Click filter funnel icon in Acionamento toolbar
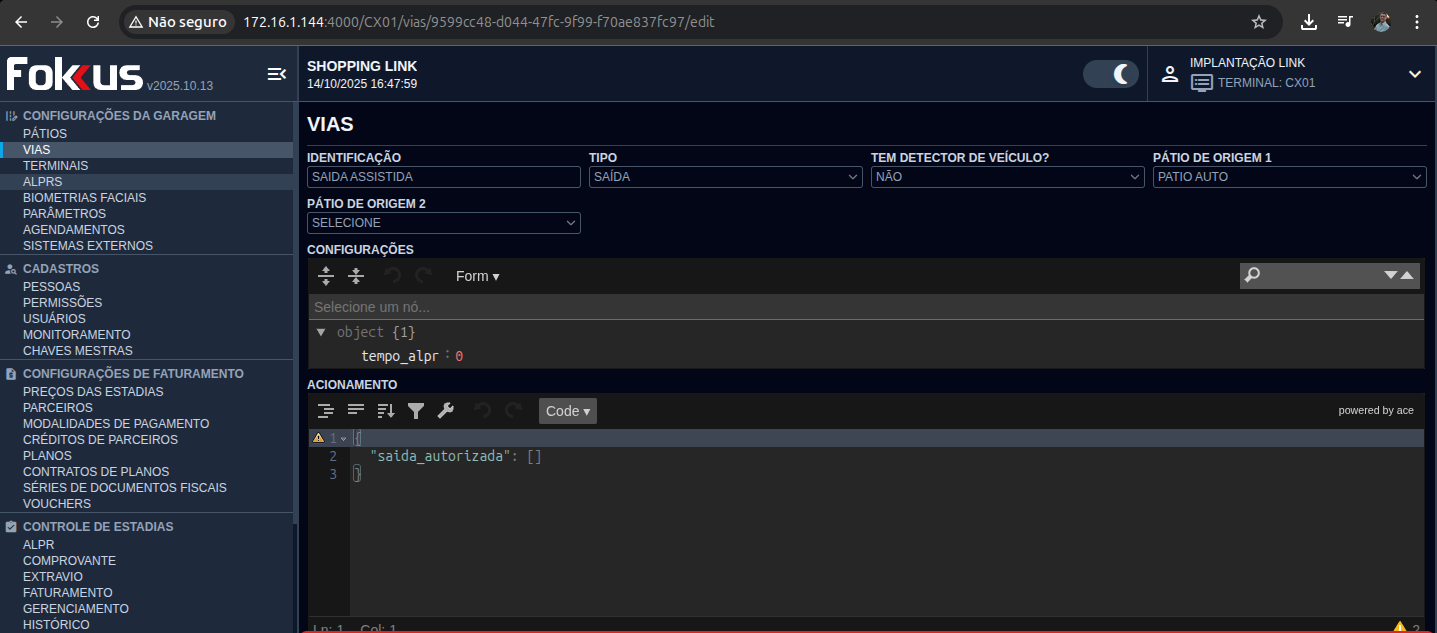The width and height of the screenshot is (1437, 633). coord(416,411)
